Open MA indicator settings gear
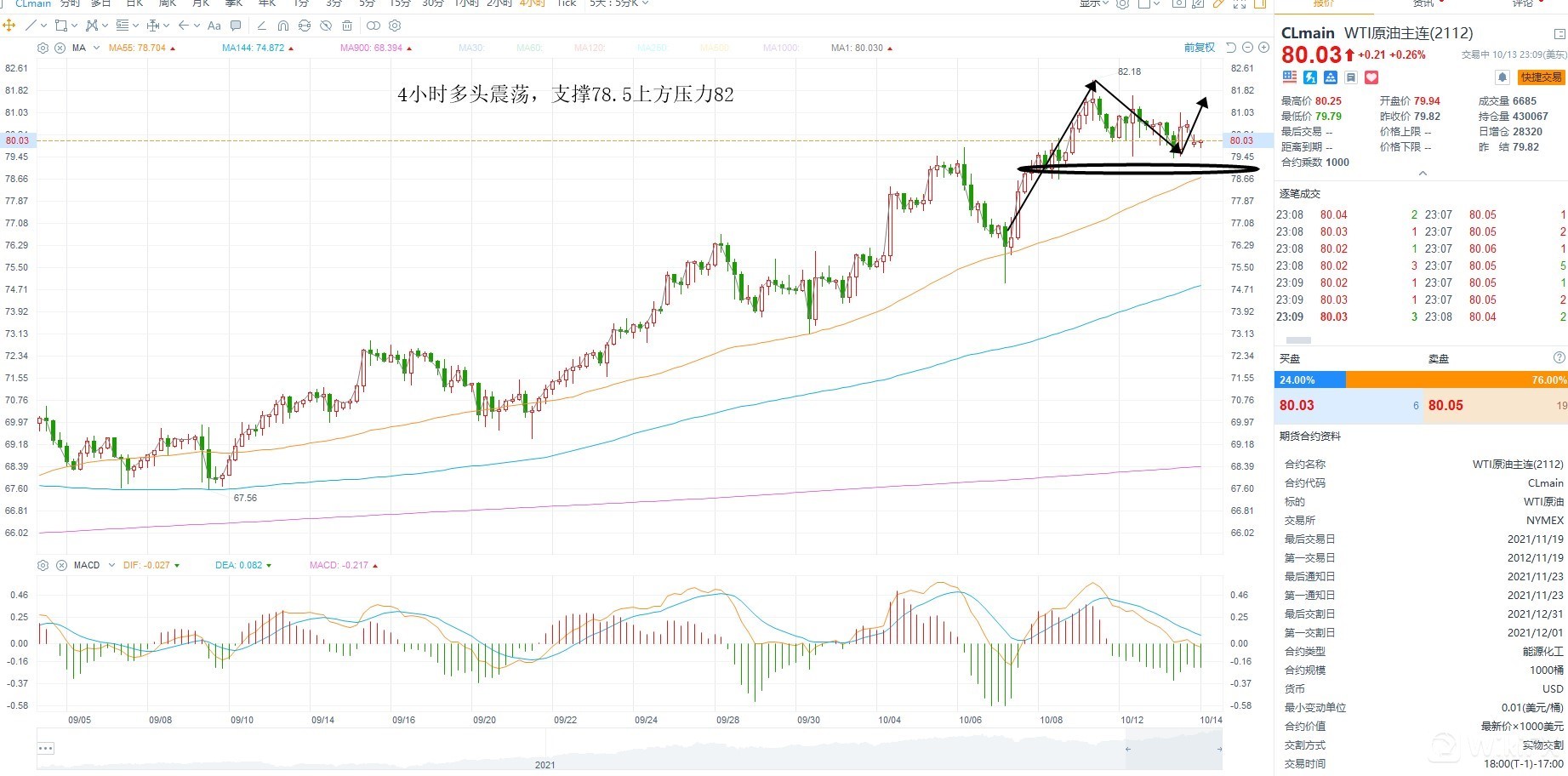Image resolution: width=1568 pixels, height=776 pixels. 43,48
